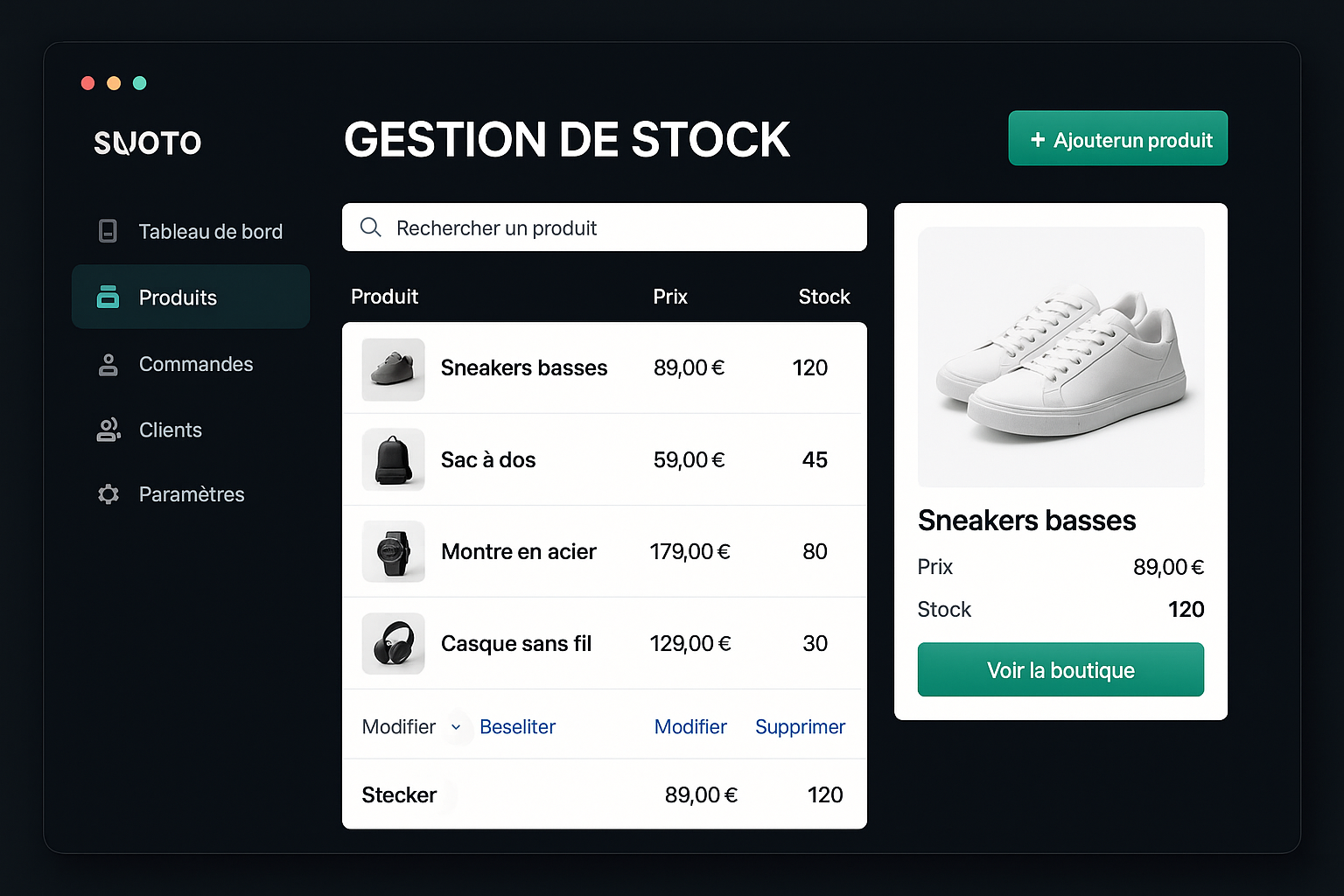Click the Beseliter link
Screen dimensions: 1344x896
(x=517, y=727)
